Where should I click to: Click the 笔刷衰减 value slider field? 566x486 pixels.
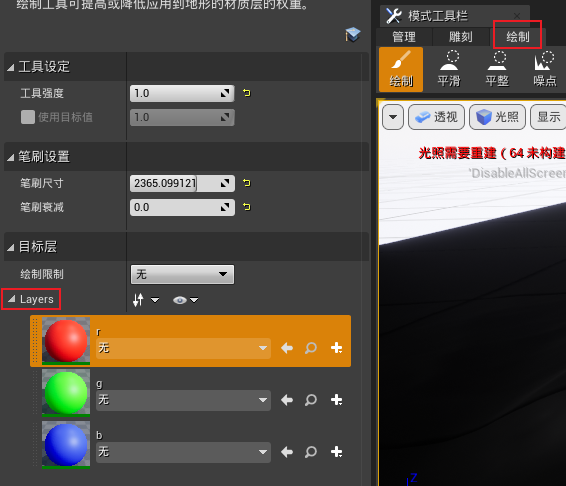(182, 207)
